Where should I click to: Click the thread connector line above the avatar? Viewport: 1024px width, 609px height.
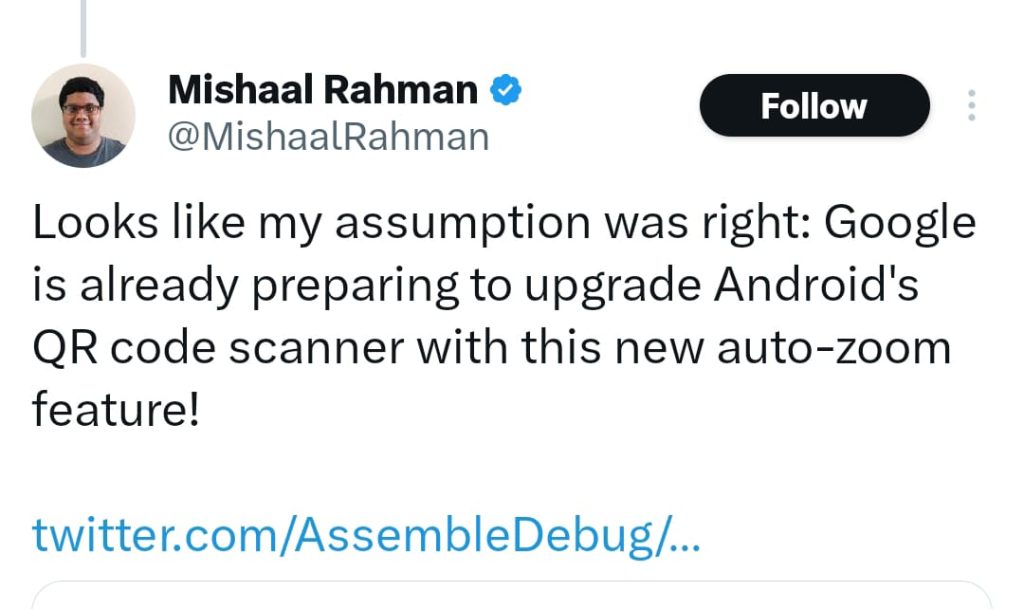click(83, 28)
